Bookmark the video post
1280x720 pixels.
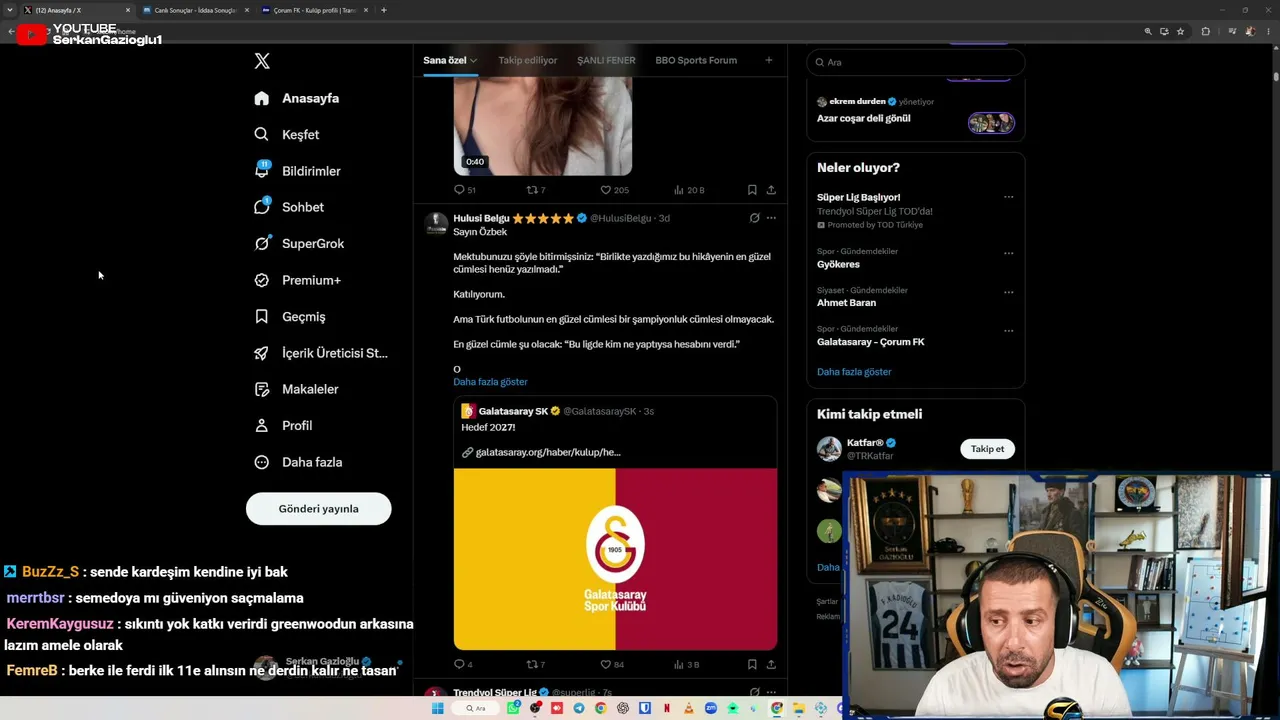pos(752,190)
